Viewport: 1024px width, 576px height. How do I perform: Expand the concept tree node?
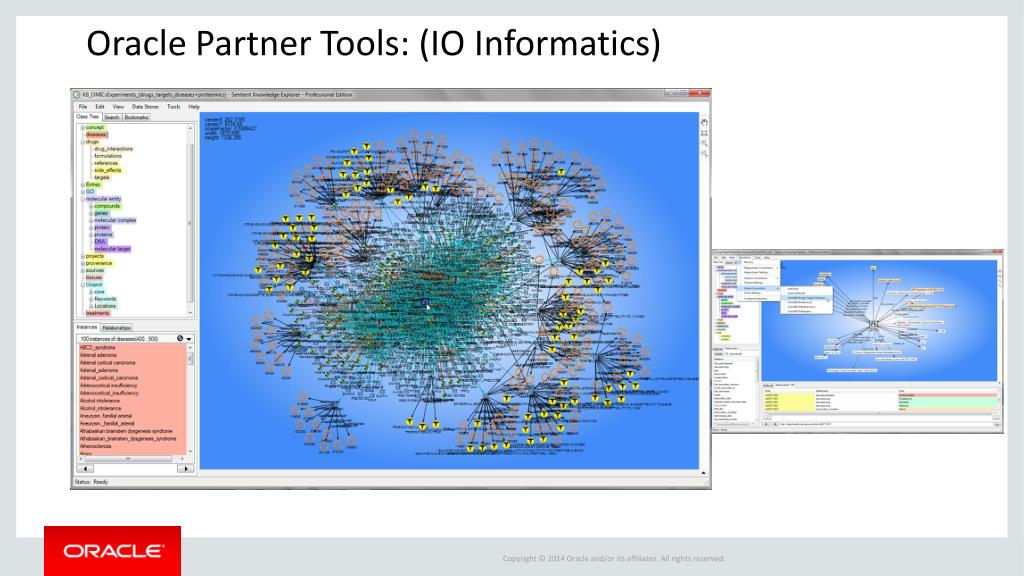click(83, 127)
